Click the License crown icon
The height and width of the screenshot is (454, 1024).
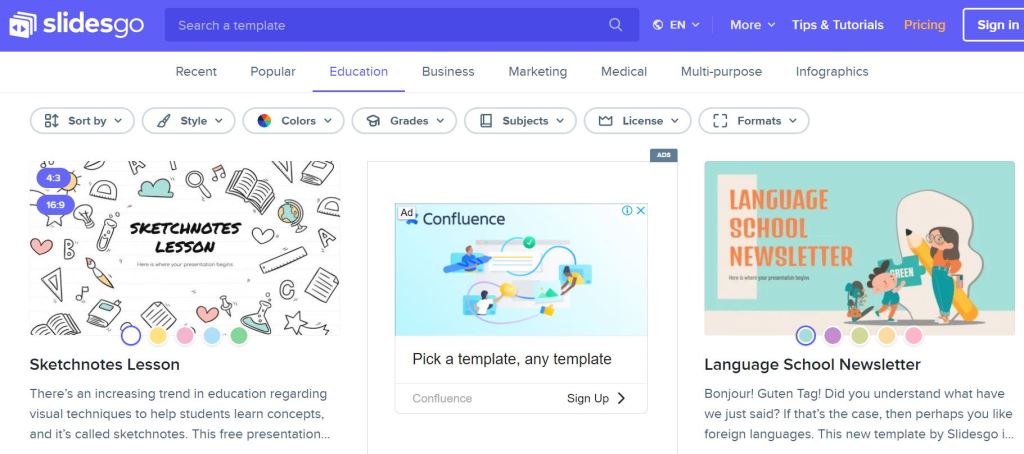point(605,121)
